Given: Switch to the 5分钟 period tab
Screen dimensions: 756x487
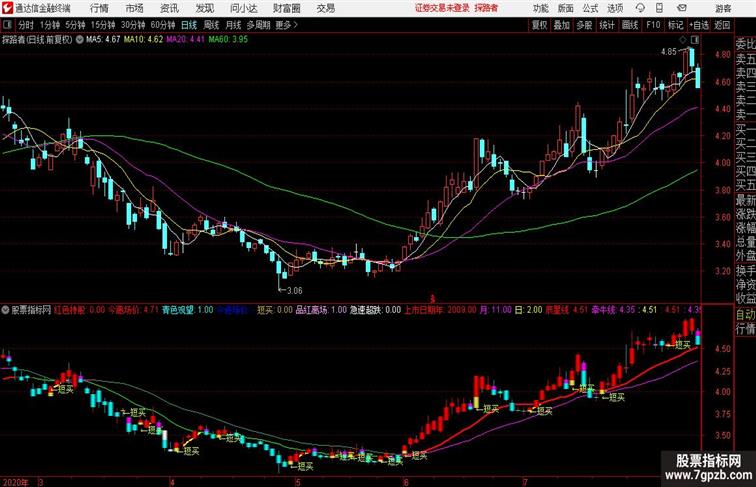Looking at the screenshot, I should point(75,25).
